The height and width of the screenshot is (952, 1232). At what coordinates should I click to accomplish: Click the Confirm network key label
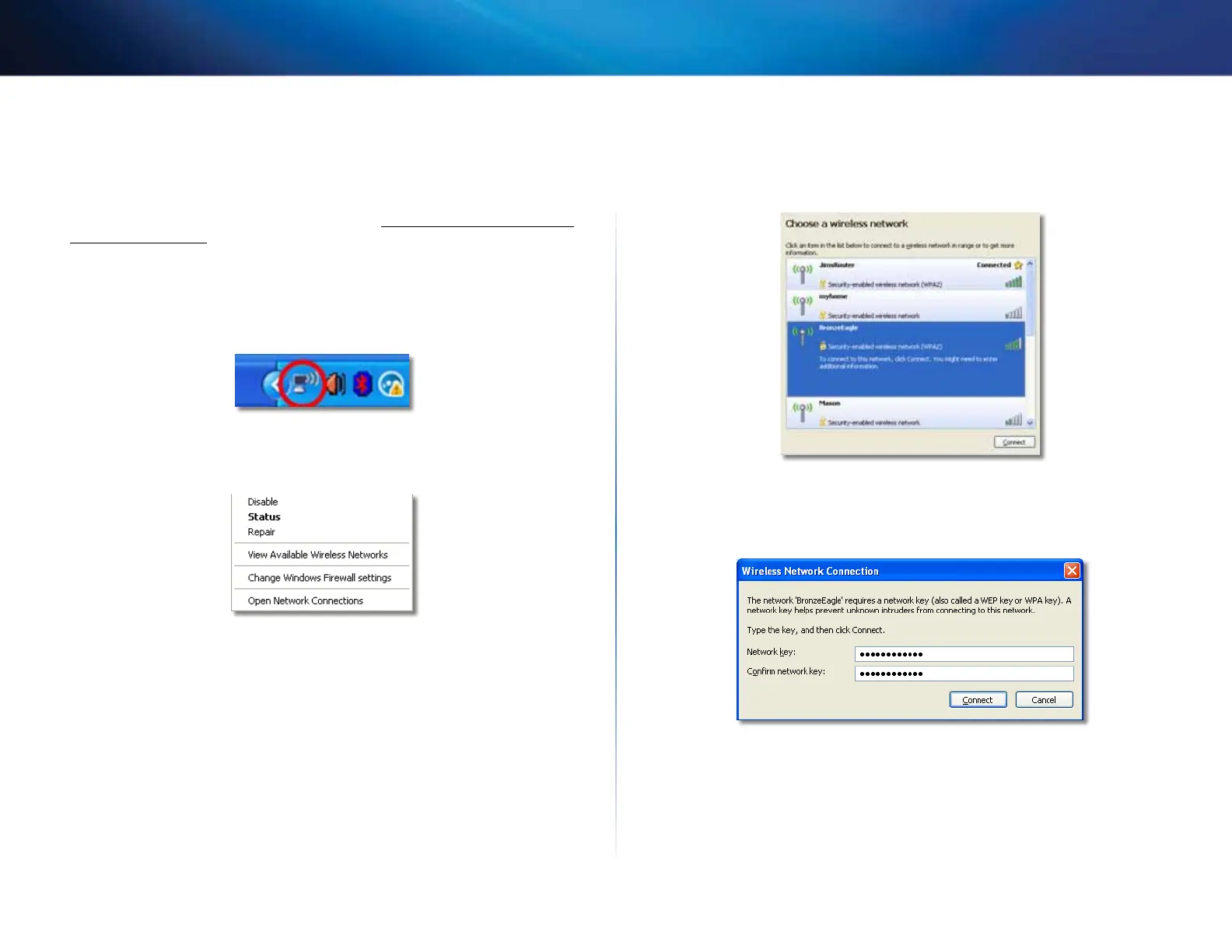786,671
